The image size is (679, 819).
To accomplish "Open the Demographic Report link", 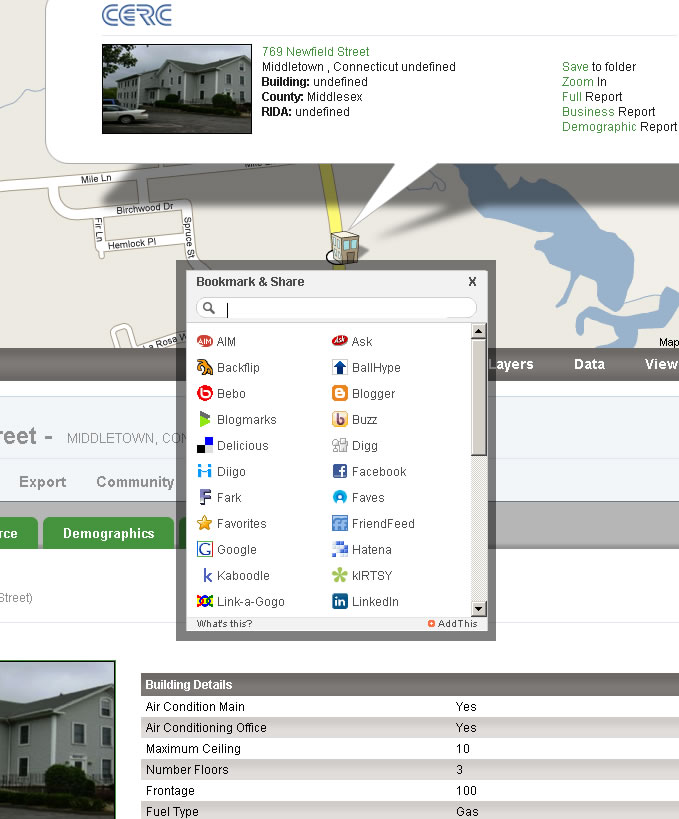I will point(619,127).
